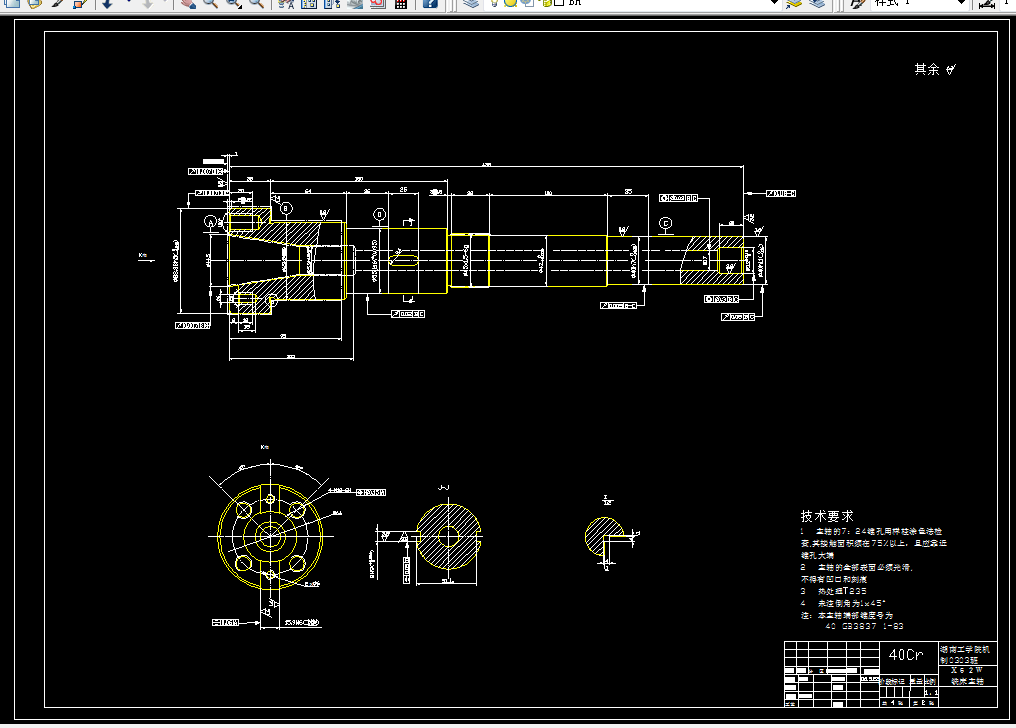Toggle layer freeze in current viewport icon

point(528,3)
